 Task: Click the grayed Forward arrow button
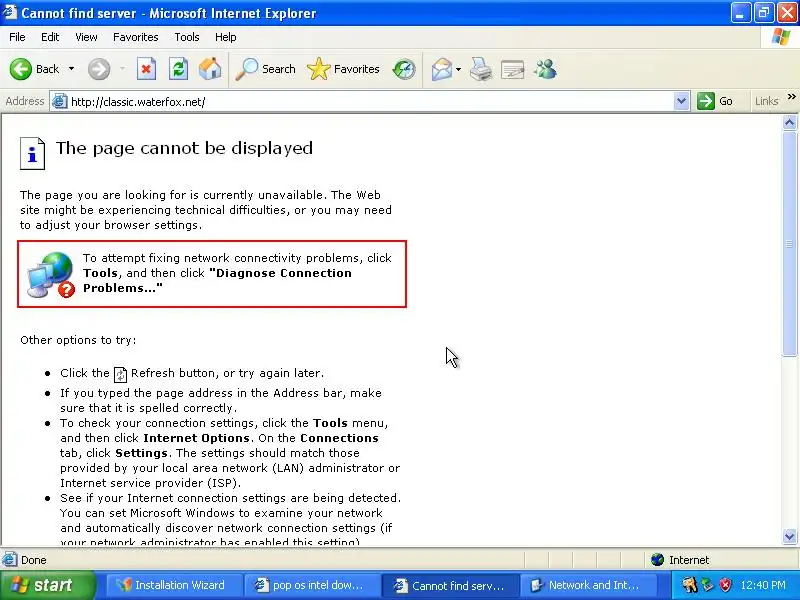click(99, 69)
